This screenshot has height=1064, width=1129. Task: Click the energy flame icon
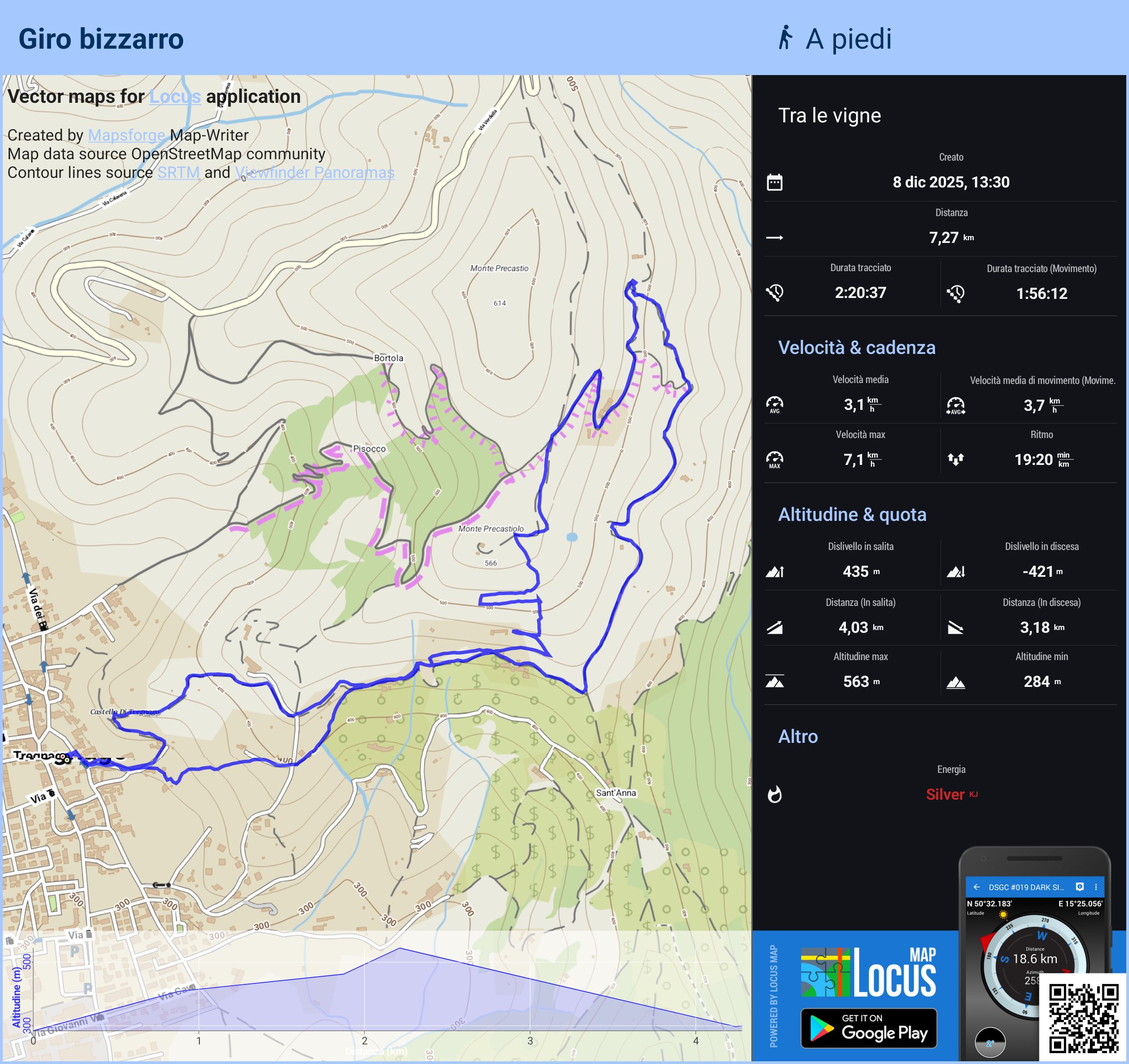pos(775,794)
